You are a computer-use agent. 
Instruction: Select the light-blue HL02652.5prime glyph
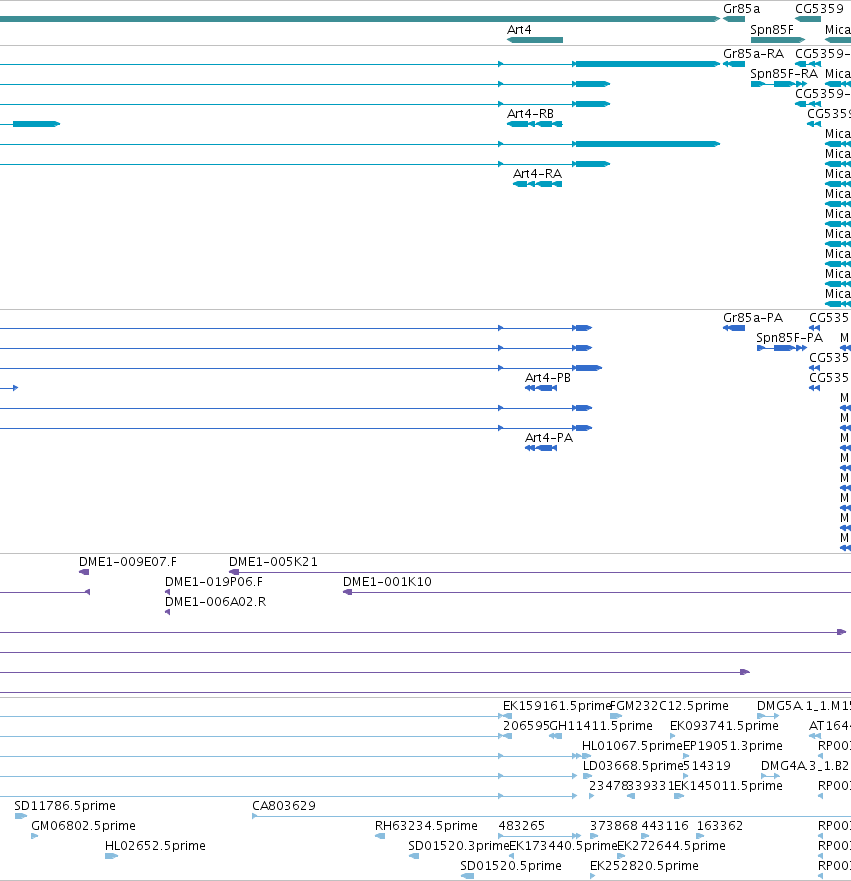[111, 856]
